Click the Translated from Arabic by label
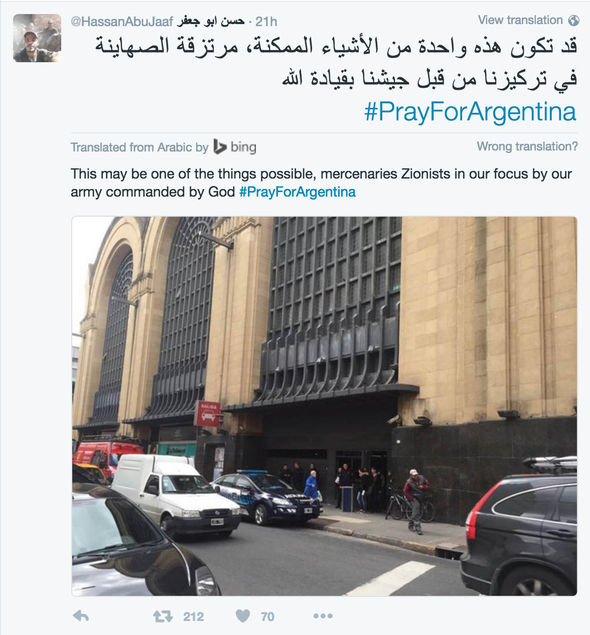The image size is (590, 635). (x=139, y=147)
